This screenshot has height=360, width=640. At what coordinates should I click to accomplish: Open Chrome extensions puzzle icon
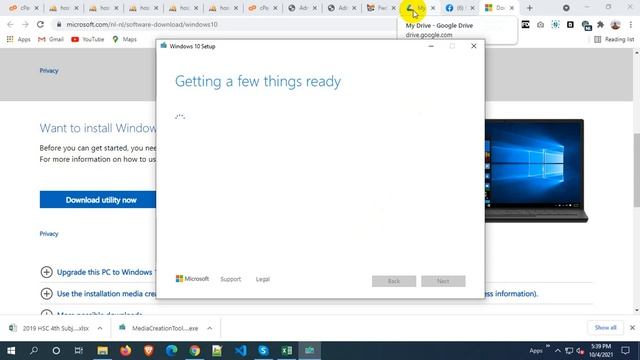pyautogui.click(x=600, y=25)
